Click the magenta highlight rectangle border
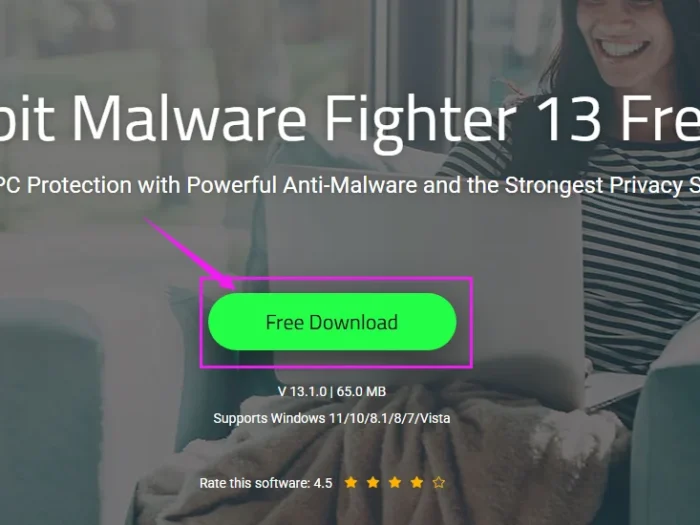Viewport: 700px width, 525px height. pyautogui.click(x=336, y=278)
